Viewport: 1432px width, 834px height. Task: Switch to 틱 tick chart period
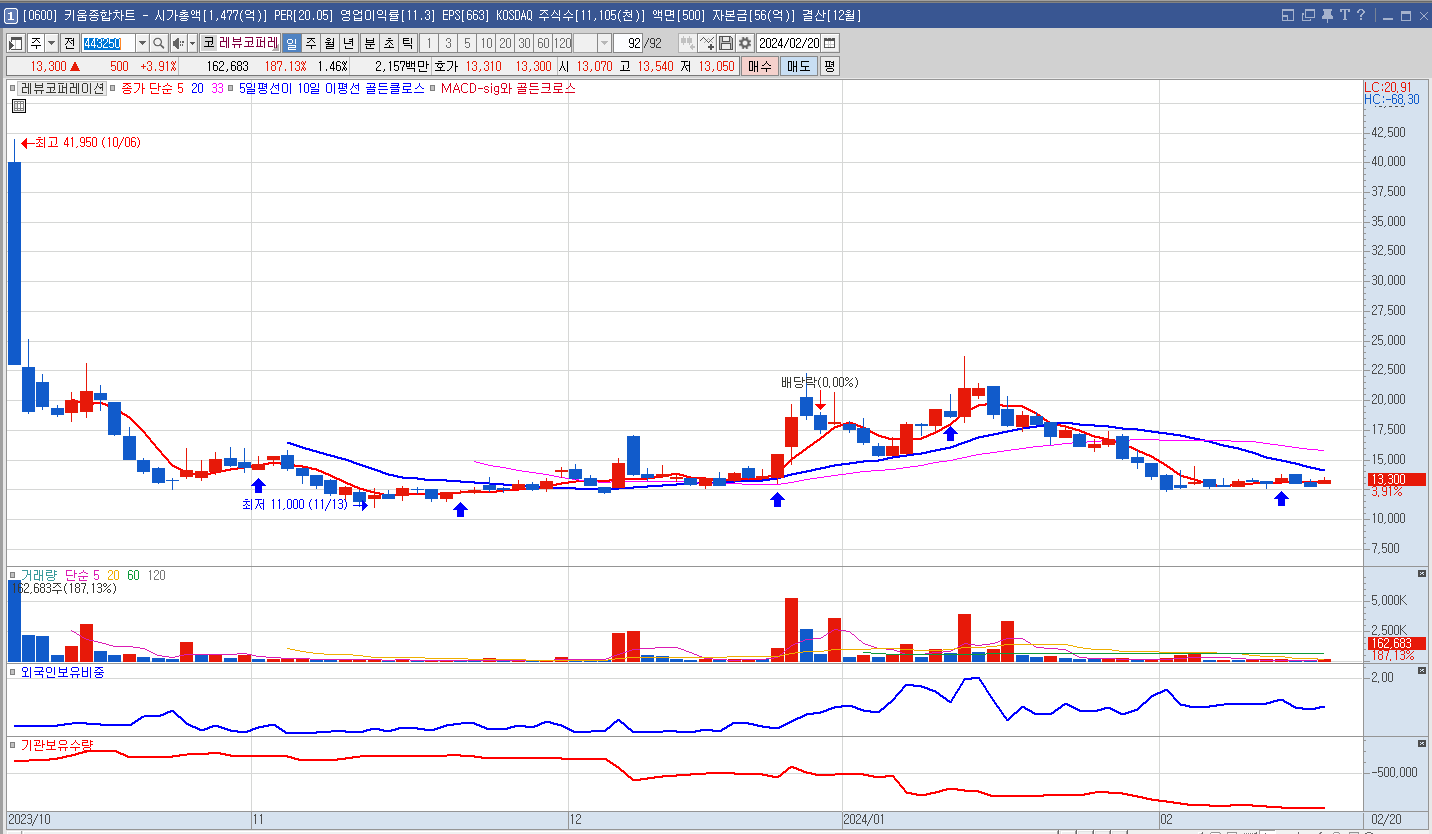407,43
